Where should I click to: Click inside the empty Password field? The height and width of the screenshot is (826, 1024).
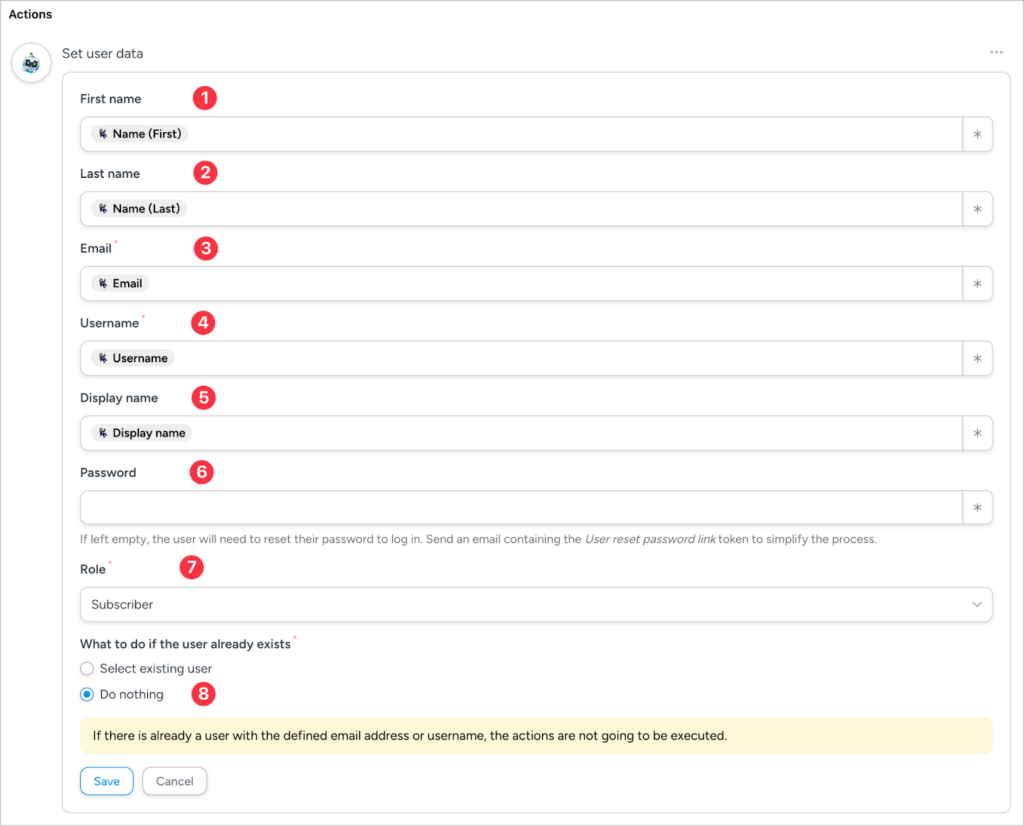[500, 507]
